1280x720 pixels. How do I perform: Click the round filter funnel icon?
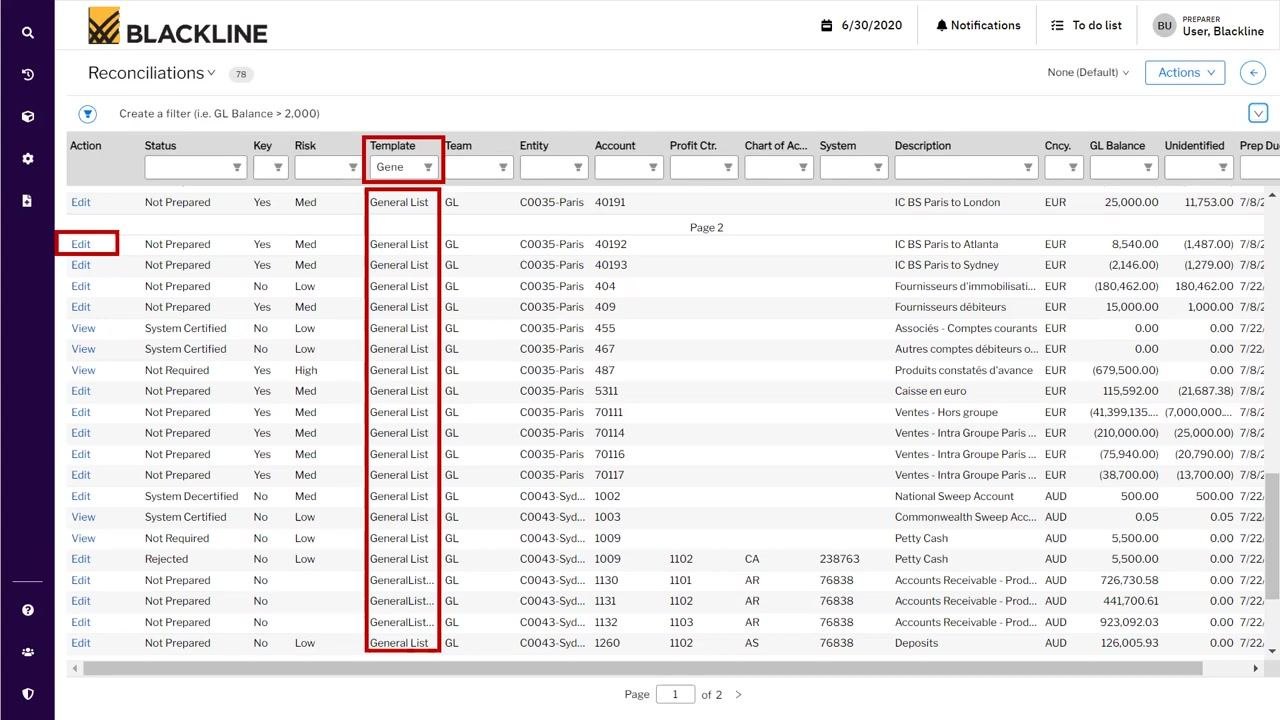pyautogui.click(x=88, y=113)
